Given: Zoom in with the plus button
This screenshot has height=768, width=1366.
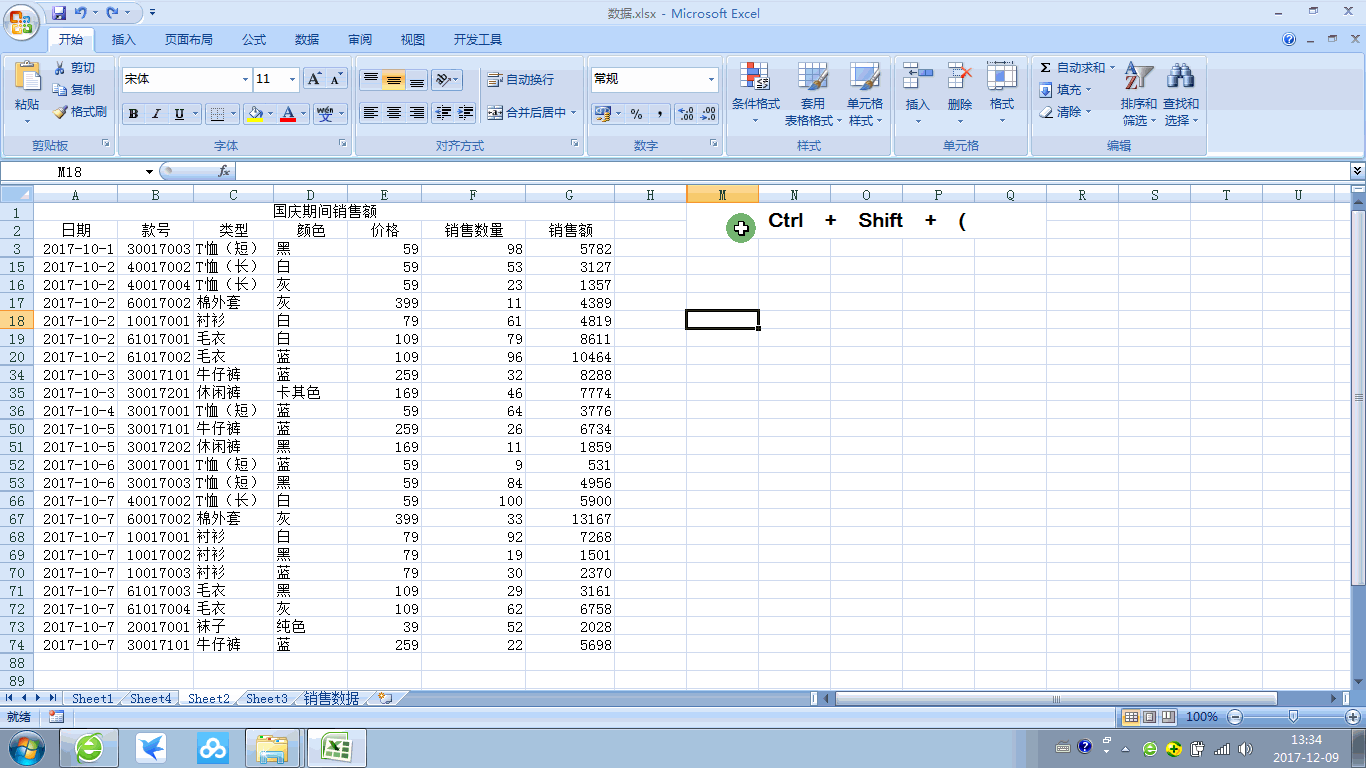Looking at the screenshot, I should [1353, 717].
